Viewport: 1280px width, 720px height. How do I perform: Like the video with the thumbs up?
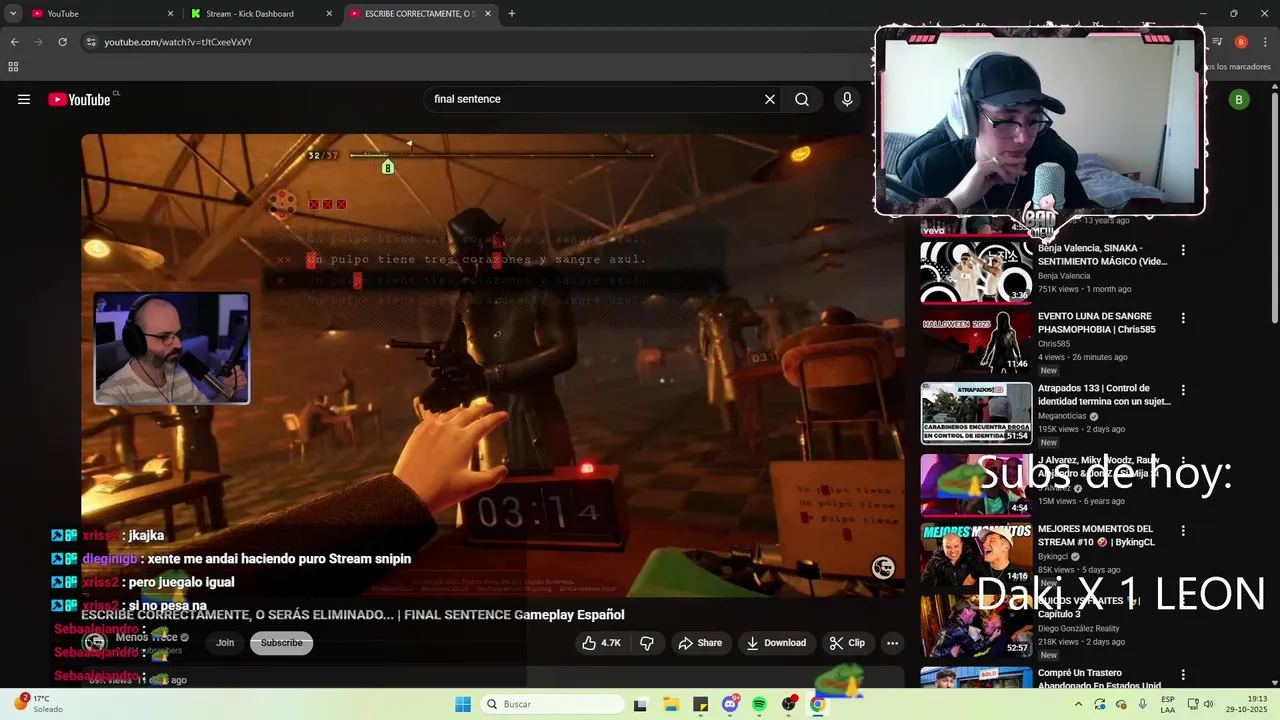pyautogui.click(x=602, y=643)
